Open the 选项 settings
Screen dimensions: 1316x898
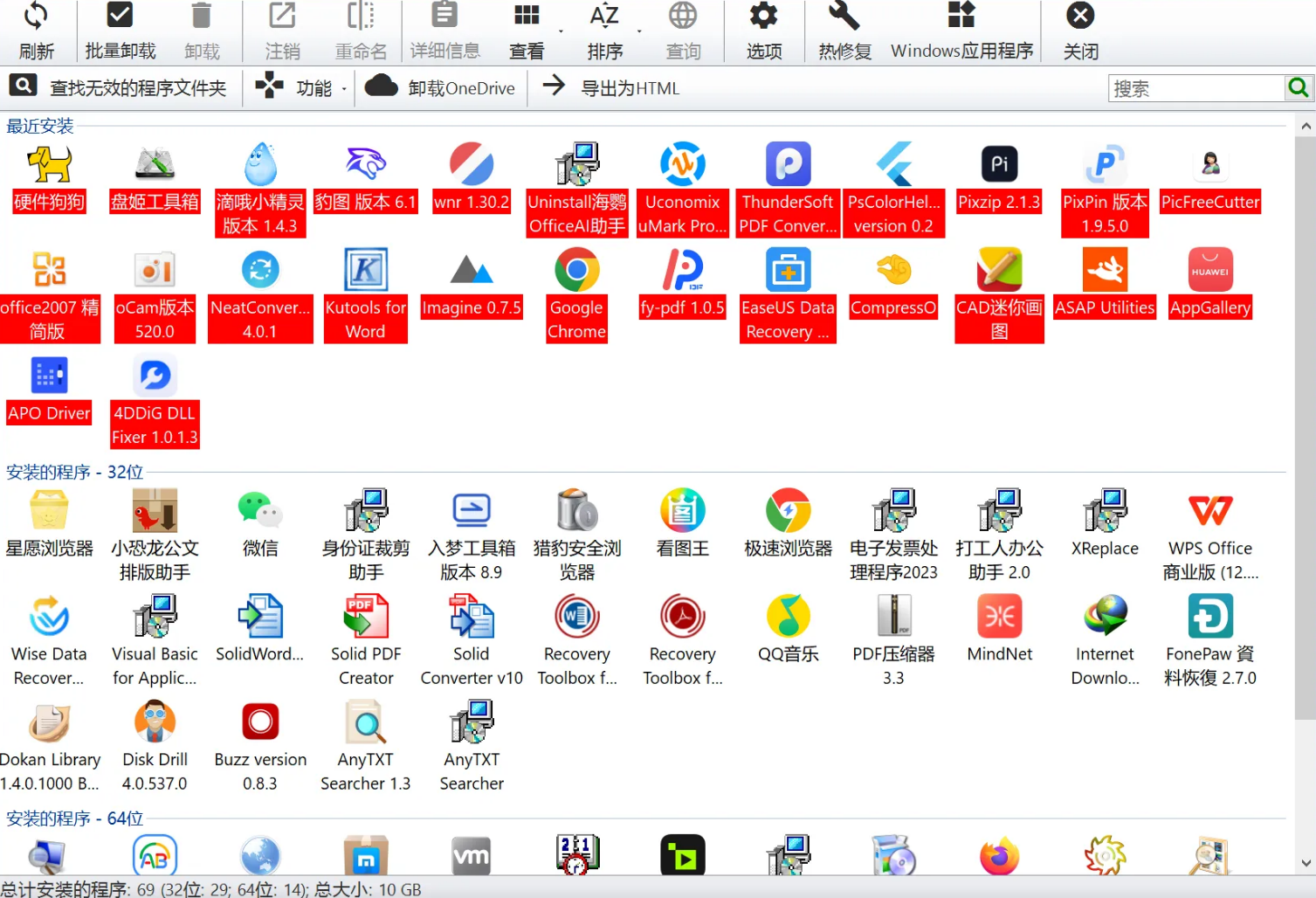tap(762, 29)
